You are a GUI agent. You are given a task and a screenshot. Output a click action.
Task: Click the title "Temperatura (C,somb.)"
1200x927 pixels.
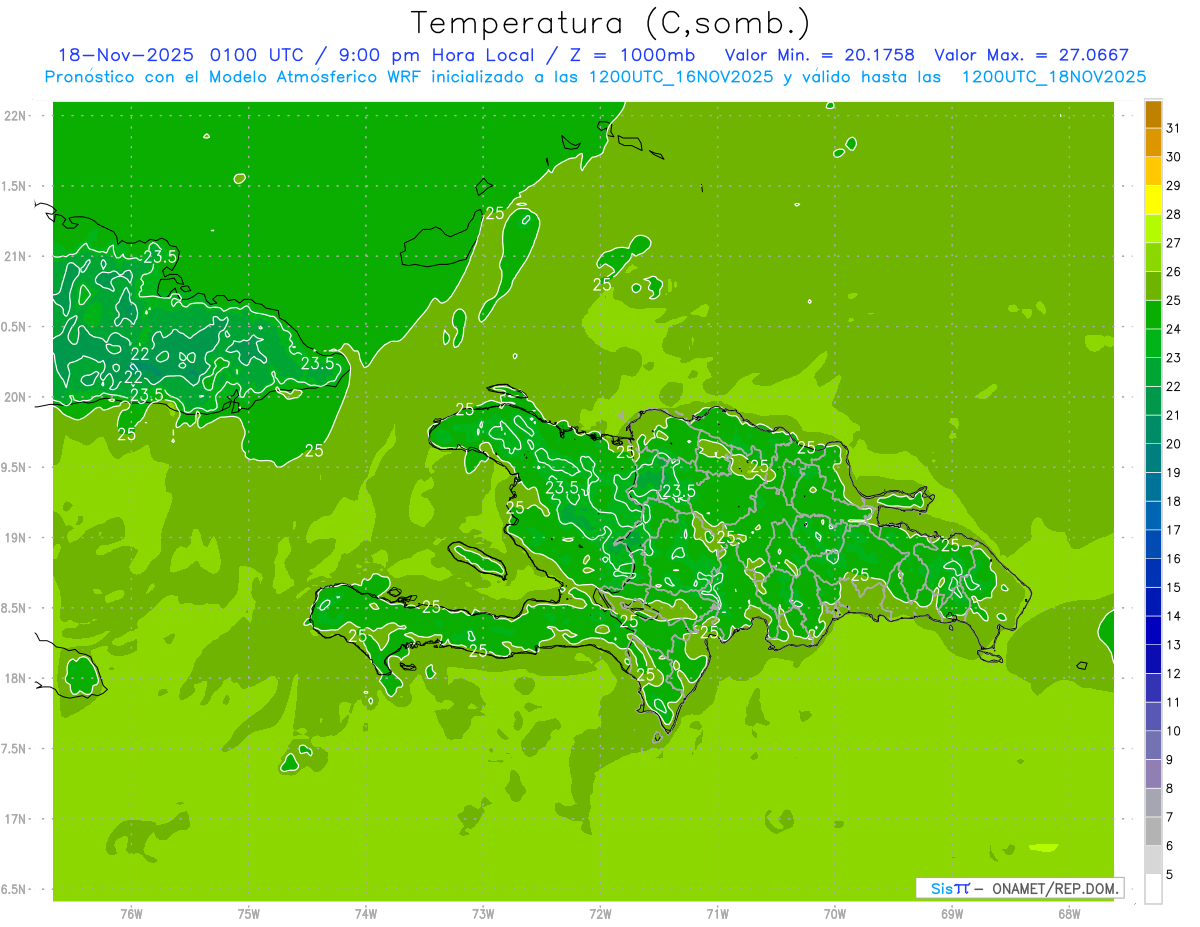point(610,23)
